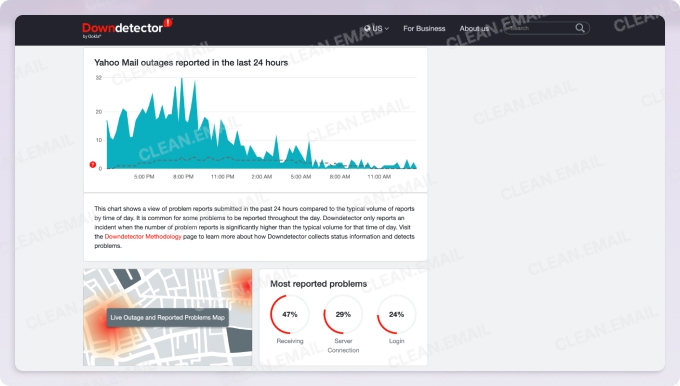Click the tallest peak in outage chart
Viewport: 680px width, 386px height.
(182, 80)
